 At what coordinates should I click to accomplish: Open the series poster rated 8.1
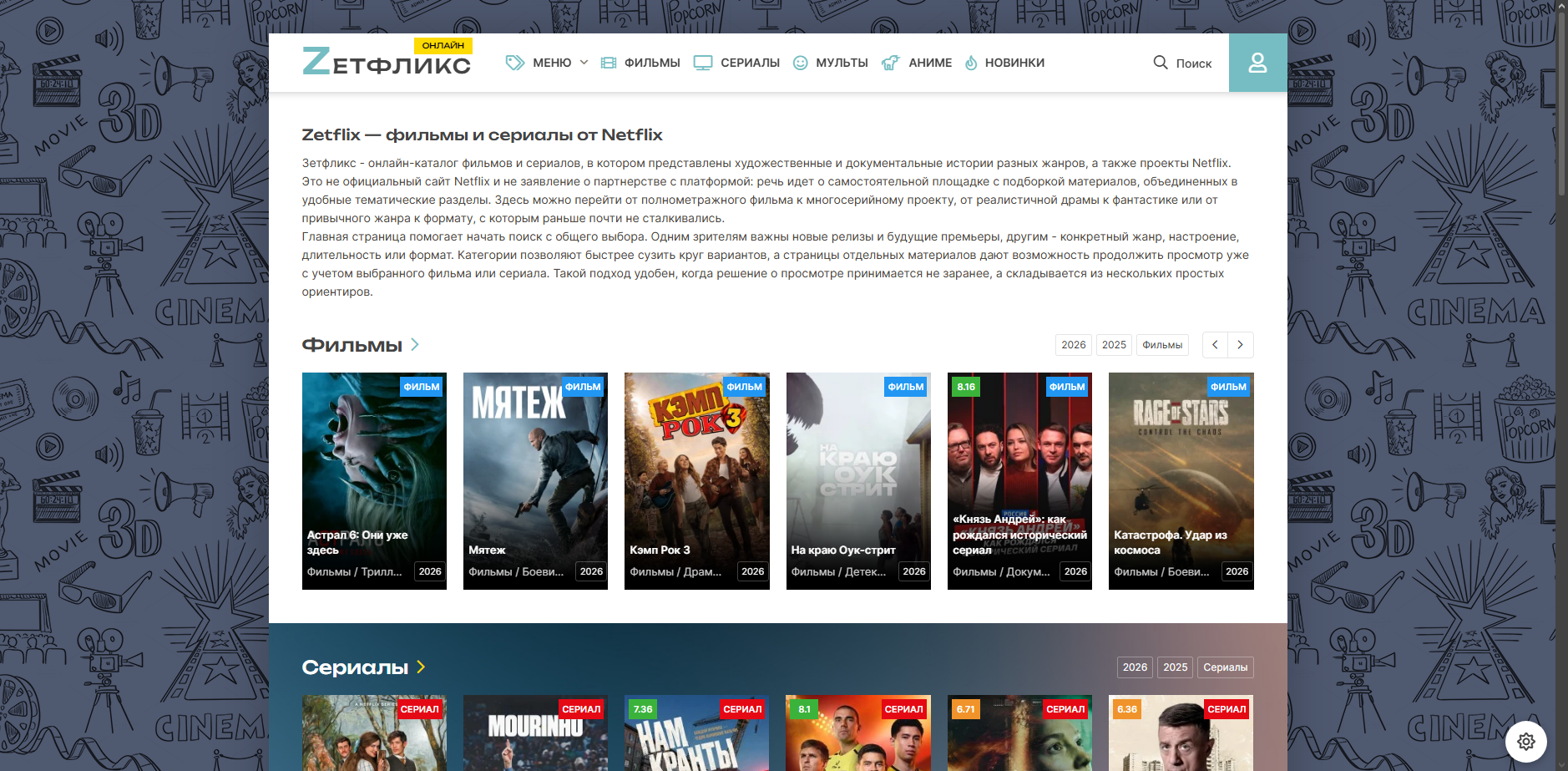click(x=858, y=733)
